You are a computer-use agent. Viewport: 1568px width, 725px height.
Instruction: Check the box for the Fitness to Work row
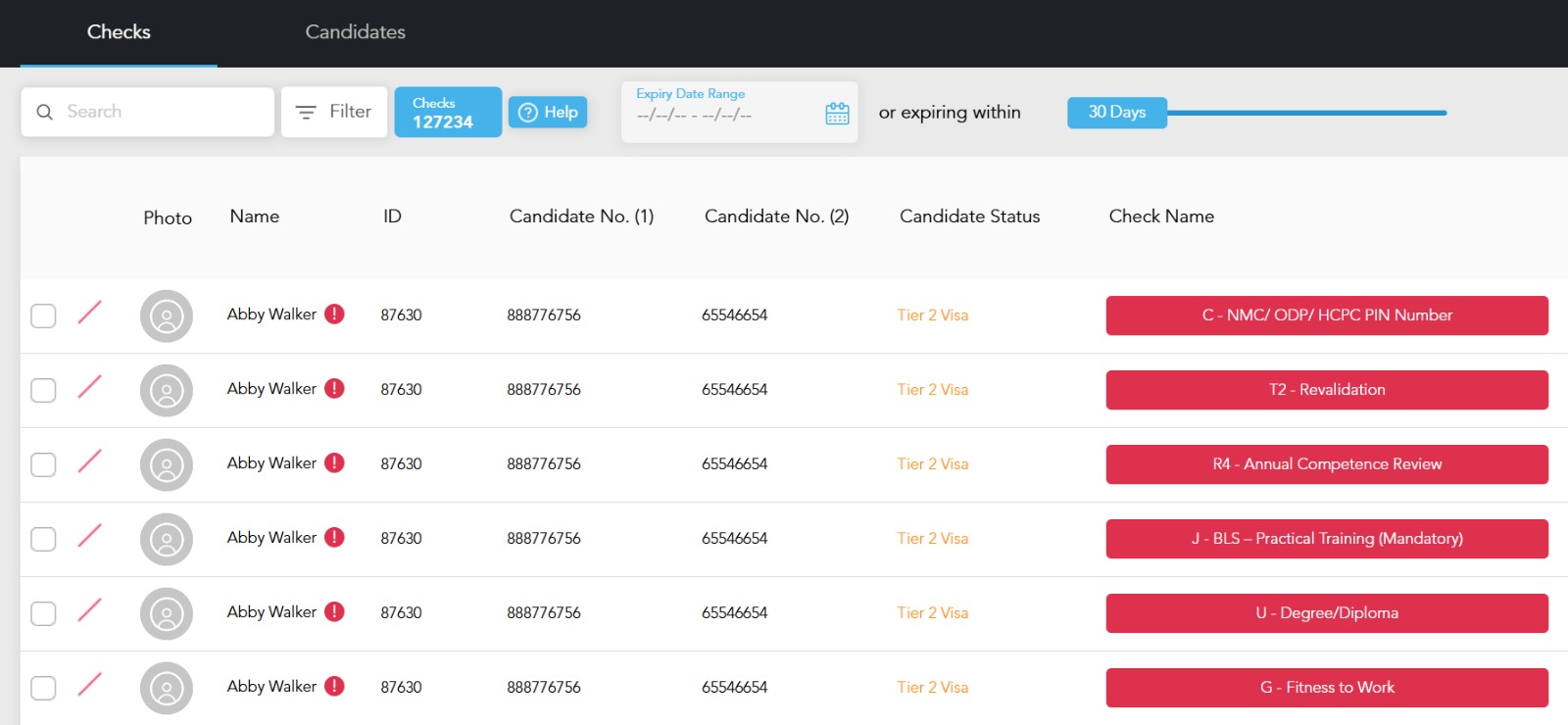click(x=43, y=688)
